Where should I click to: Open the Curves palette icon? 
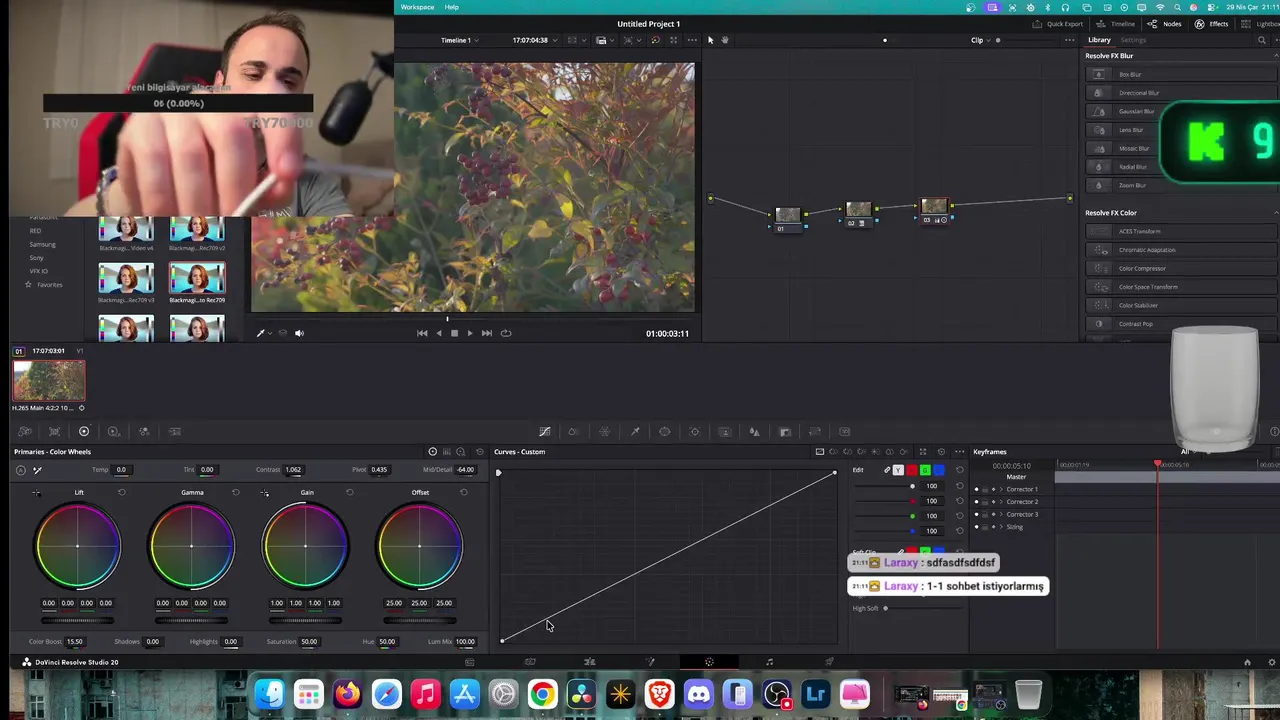click(x=545, y=432)
